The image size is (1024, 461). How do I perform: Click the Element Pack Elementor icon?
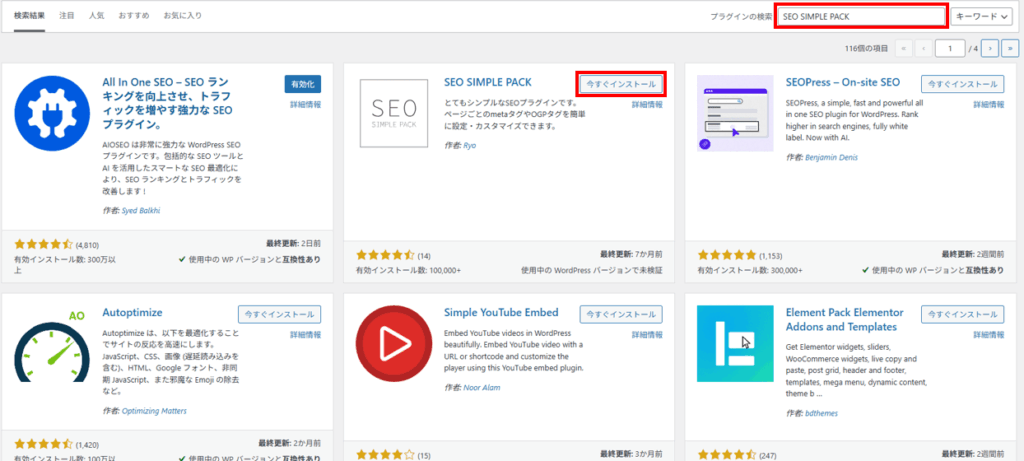(735, 343)
